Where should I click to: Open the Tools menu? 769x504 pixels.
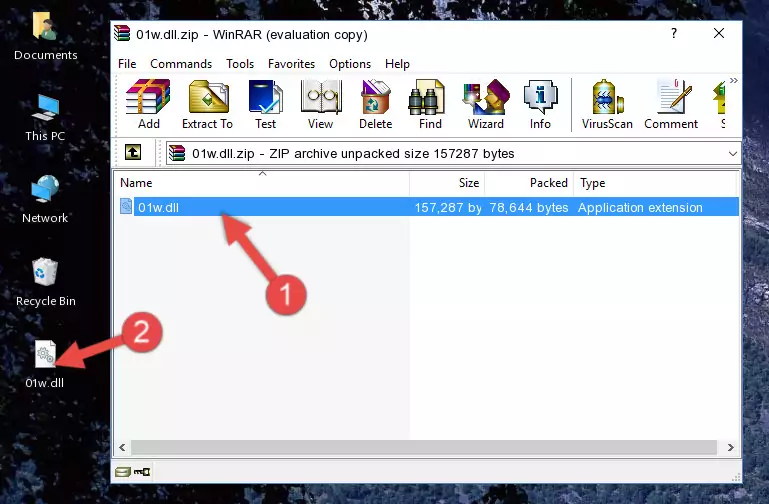[240, 64]
